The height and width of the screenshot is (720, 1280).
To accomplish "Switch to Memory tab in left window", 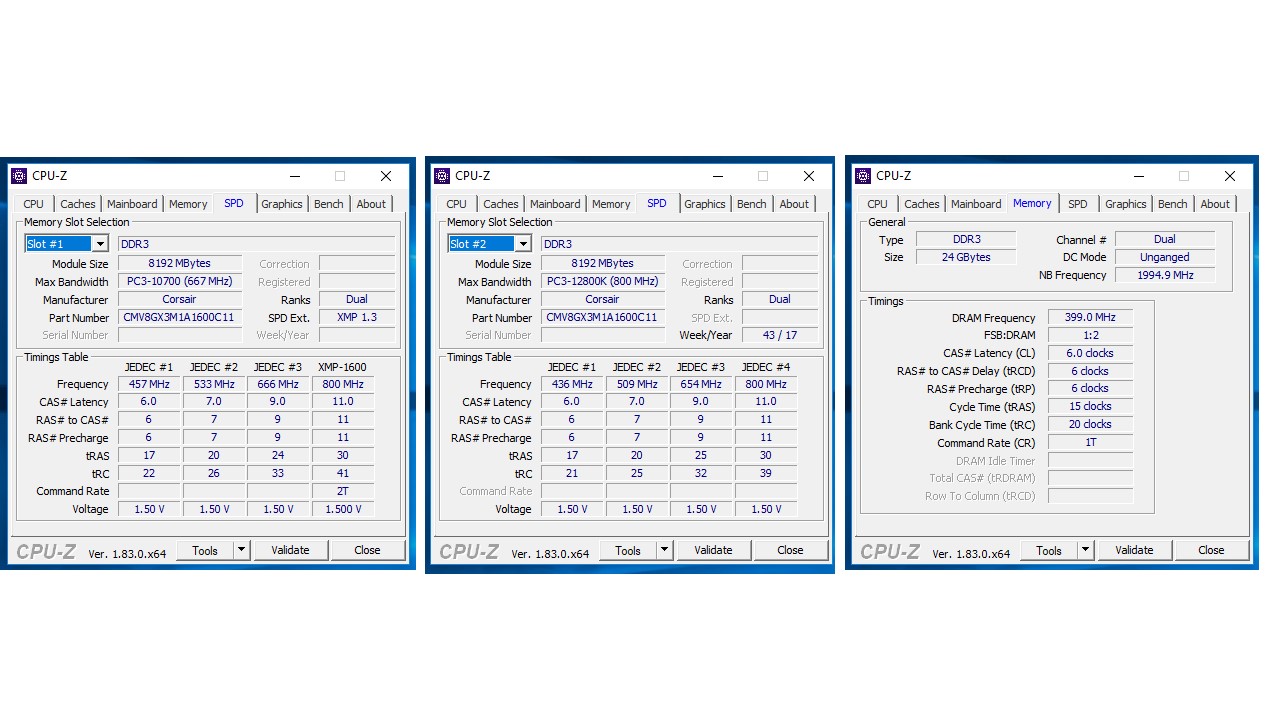I will (188, 204).
